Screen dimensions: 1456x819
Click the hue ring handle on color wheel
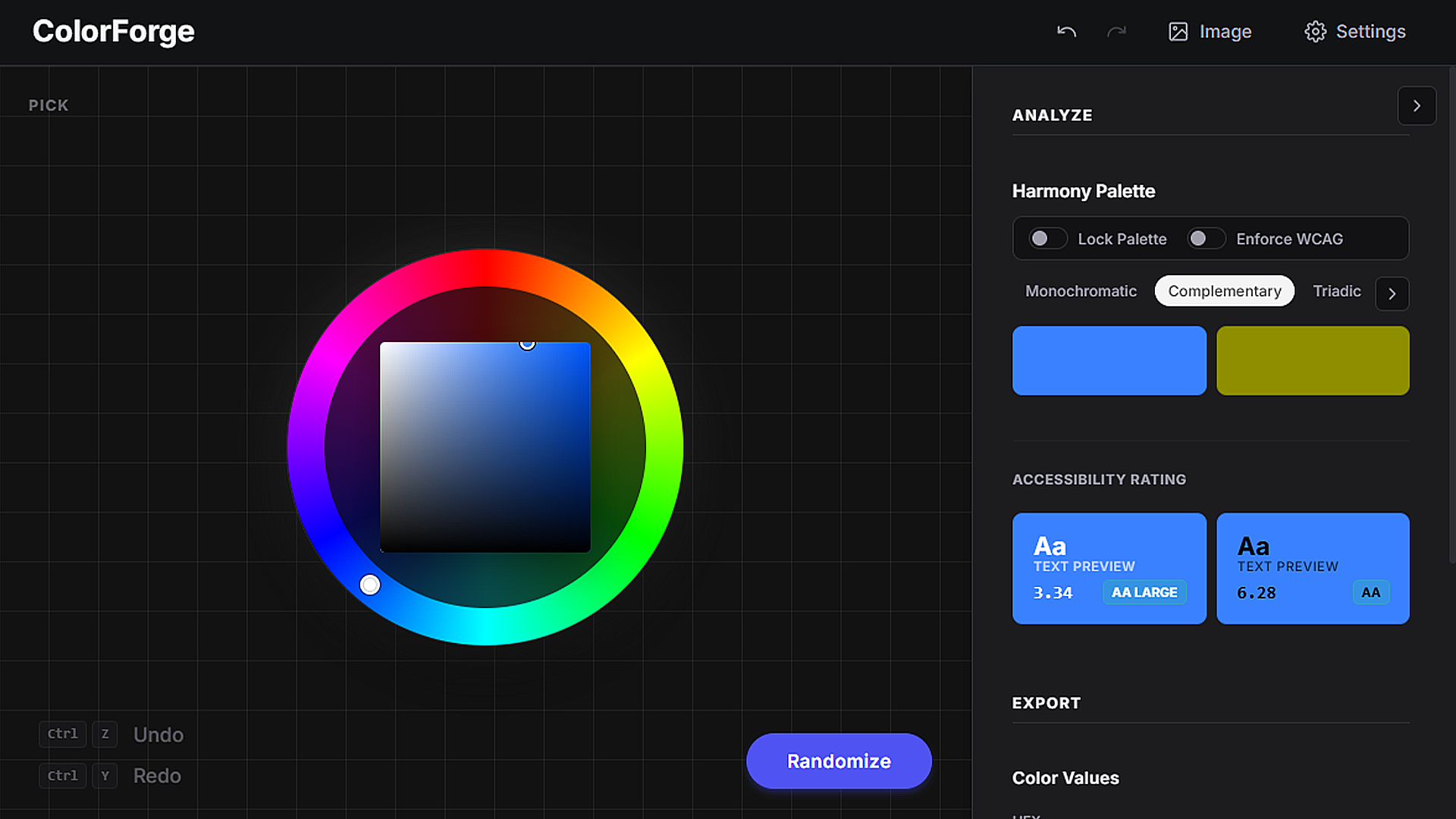pyautogui.click(x=370, y=585)
